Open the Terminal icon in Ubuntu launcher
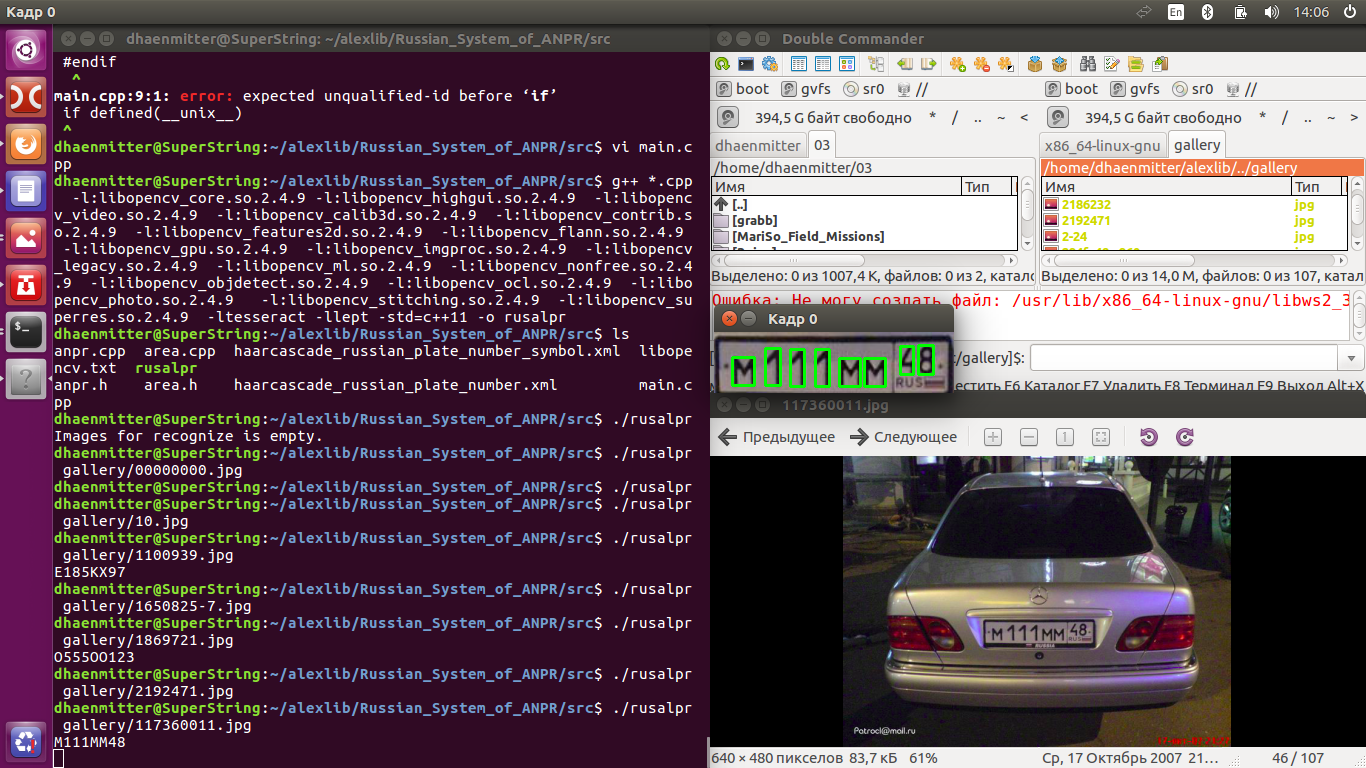Image resolution: width=1366 pixels, height=768 pixels. click(x=27, y=331)
